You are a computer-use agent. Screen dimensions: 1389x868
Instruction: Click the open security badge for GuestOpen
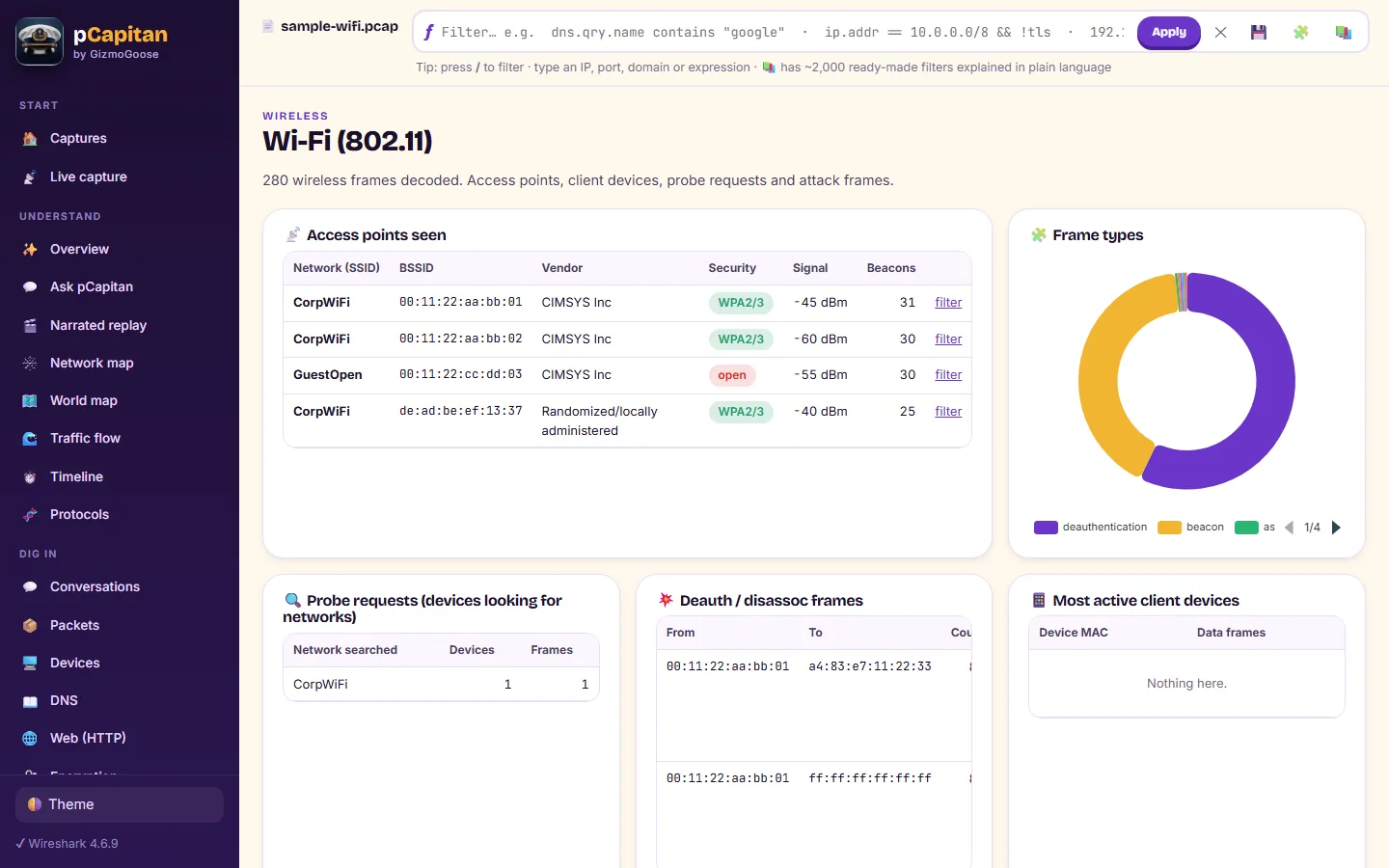[x=732, y=375]
